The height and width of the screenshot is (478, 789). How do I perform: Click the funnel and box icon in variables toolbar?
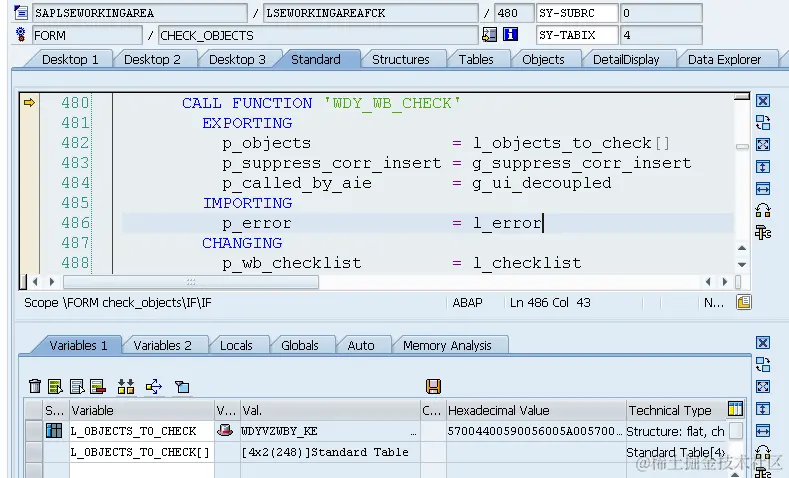[182, 386]
